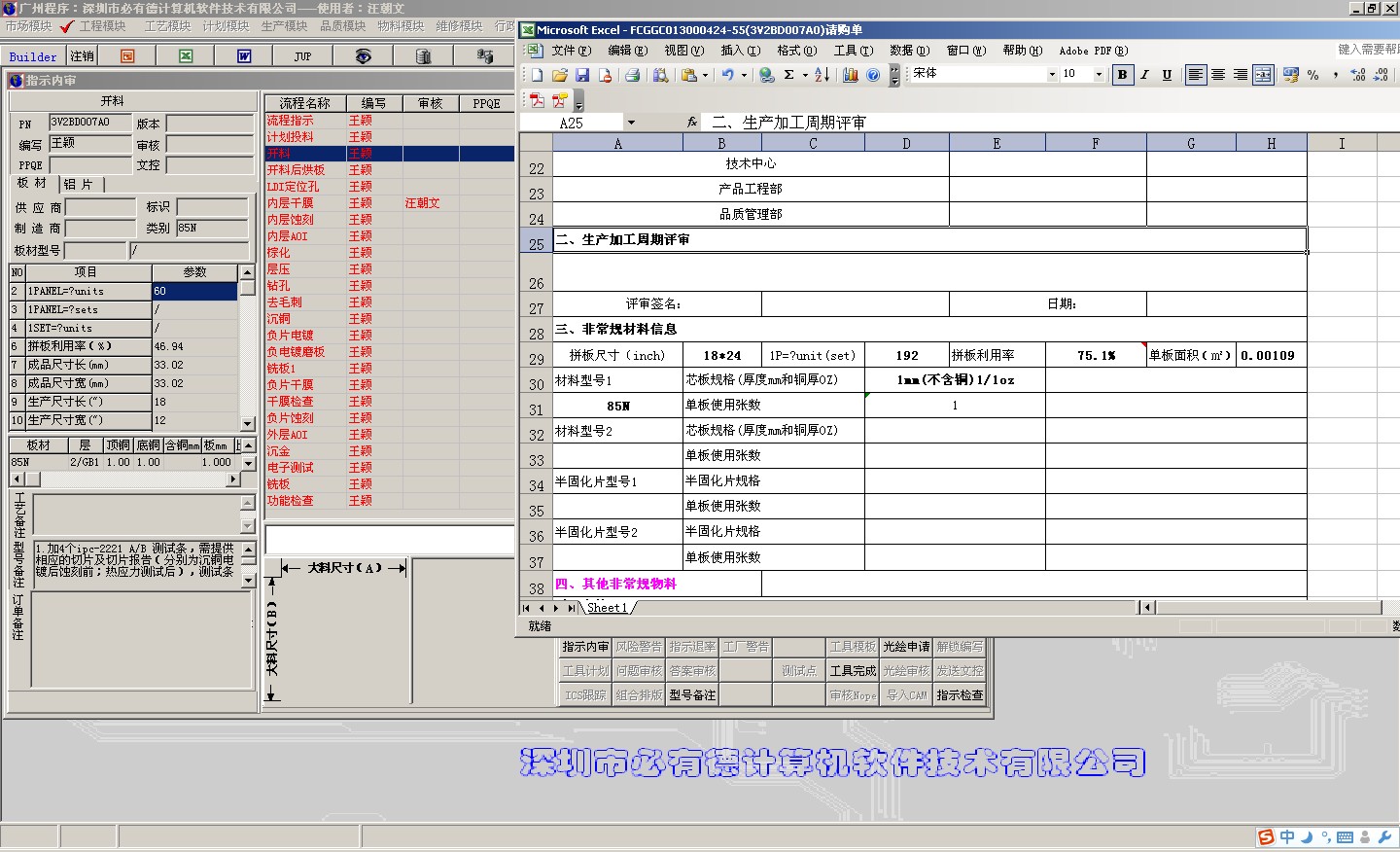Click the Increase Decimal icon
The height and width of the screenshot is (852, 1400).
[x=1358, y=74]
